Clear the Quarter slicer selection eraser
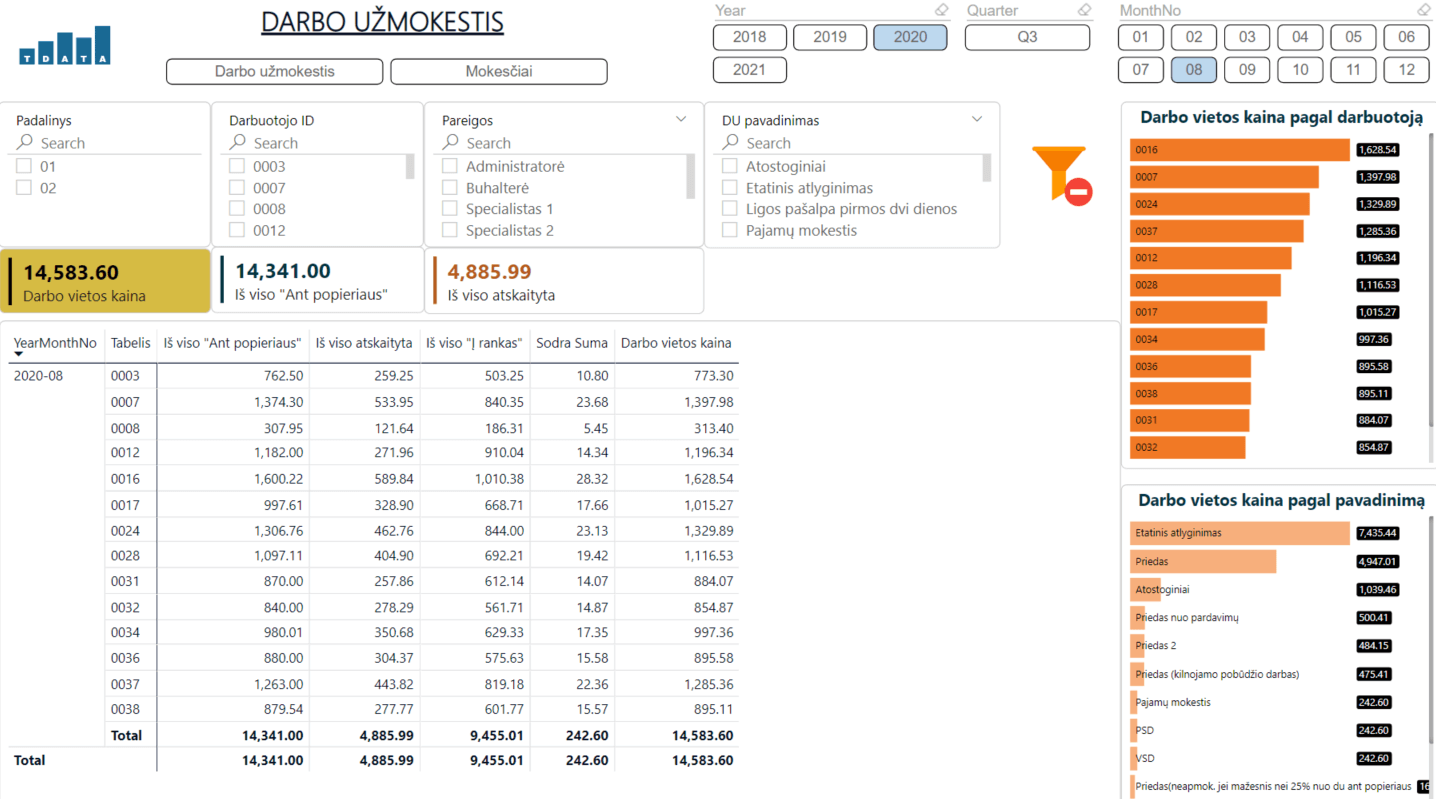 tap(1084, 10)
